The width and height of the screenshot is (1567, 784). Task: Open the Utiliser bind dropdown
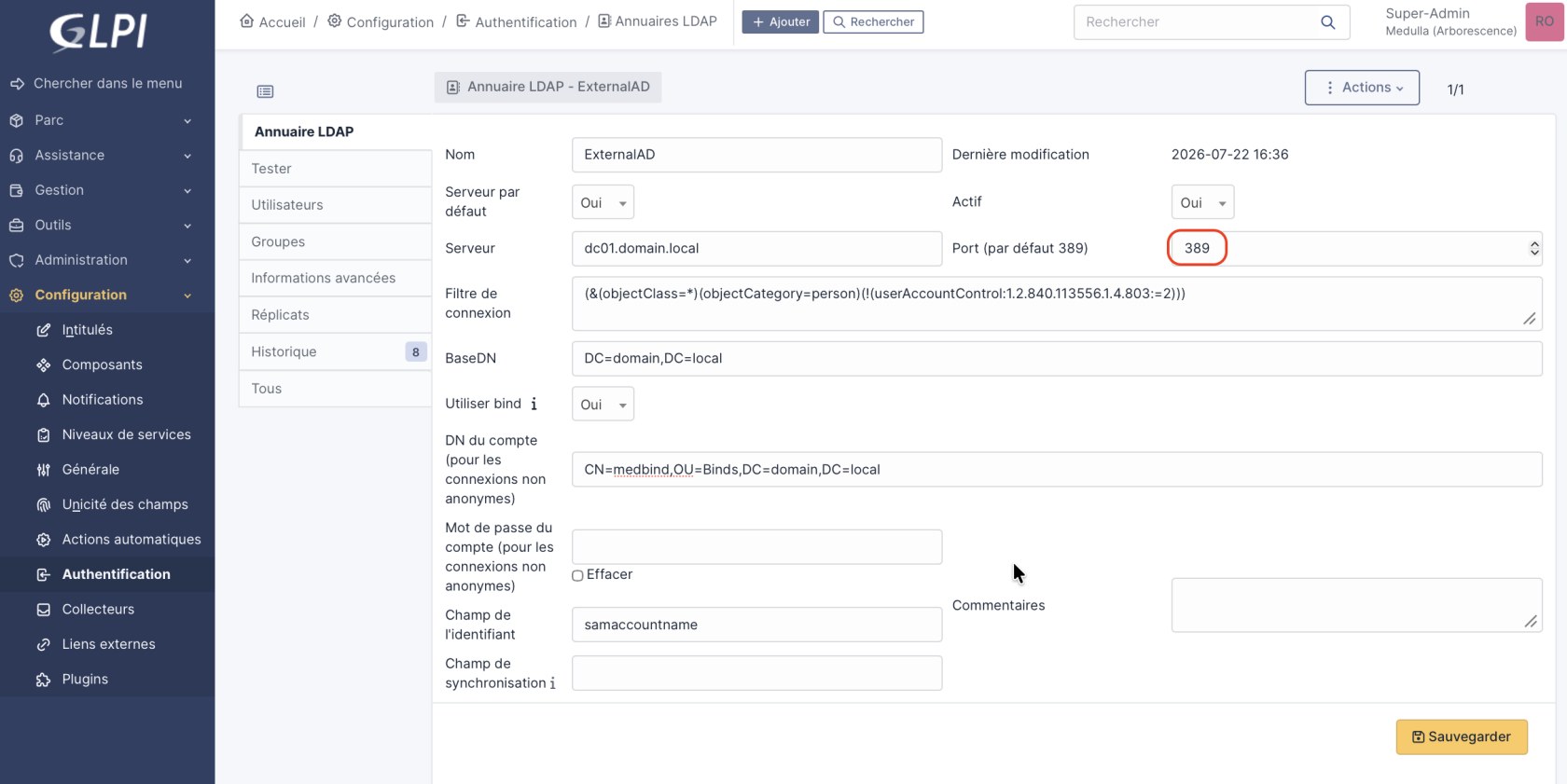[603, 404]
